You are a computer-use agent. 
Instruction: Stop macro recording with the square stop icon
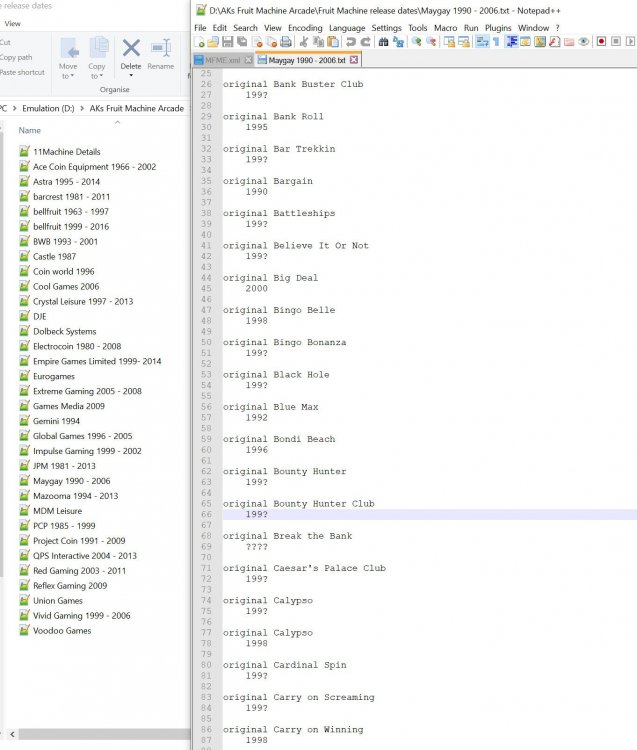coord(616,42)
